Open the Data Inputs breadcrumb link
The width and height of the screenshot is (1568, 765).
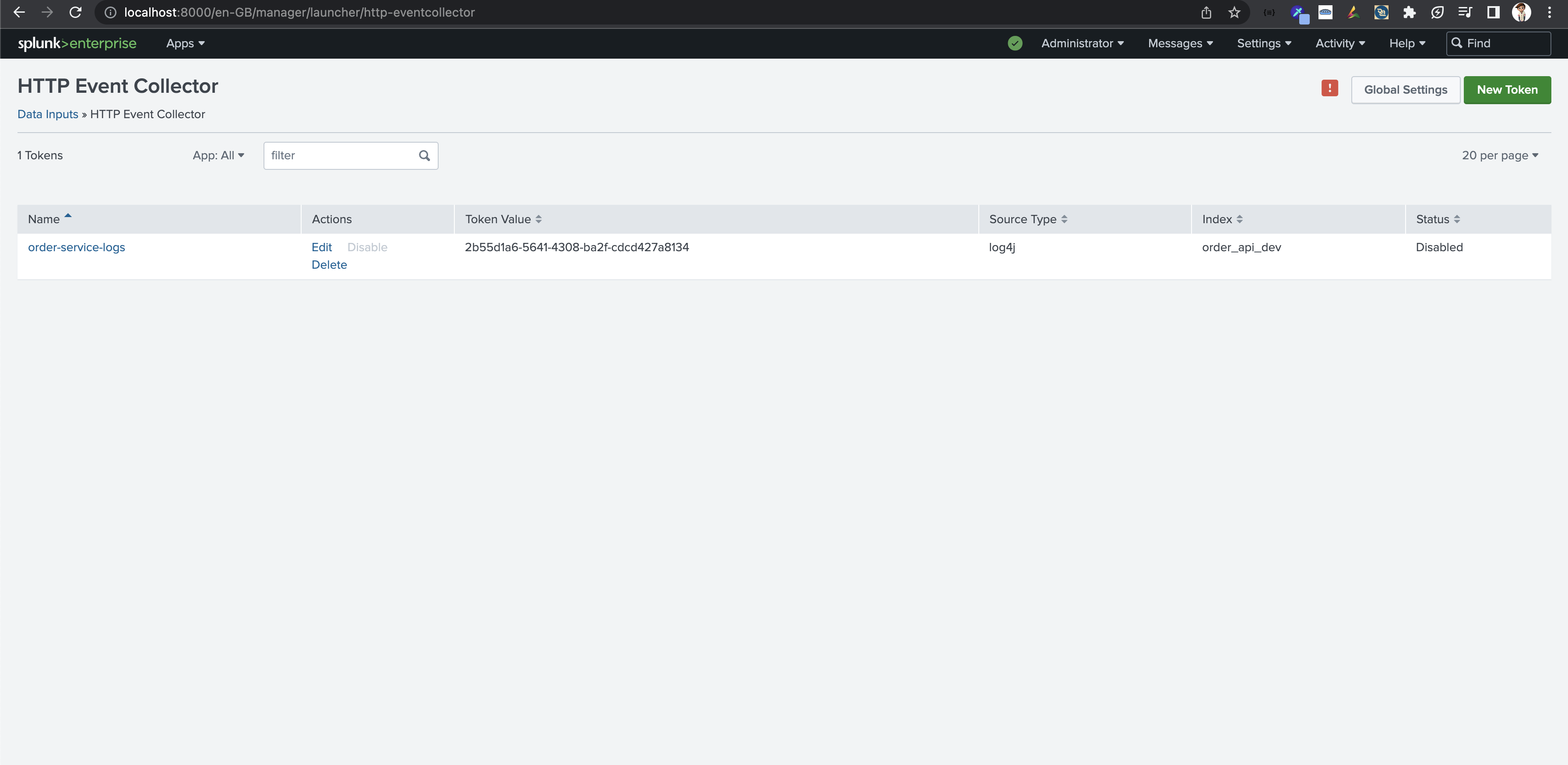[x=47, y=114]
